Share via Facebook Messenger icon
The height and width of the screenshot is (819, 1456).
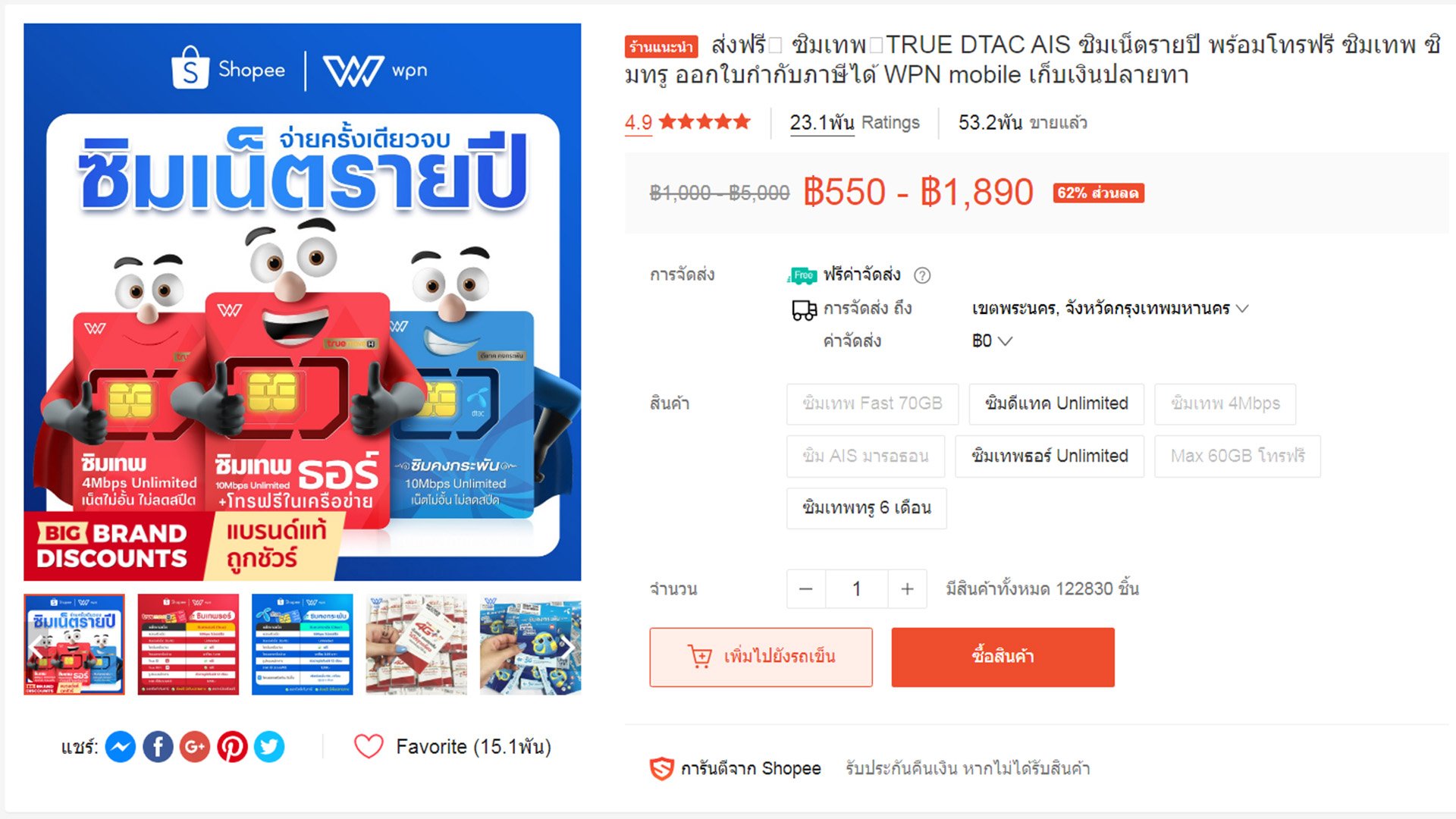[x=121, y=747]
